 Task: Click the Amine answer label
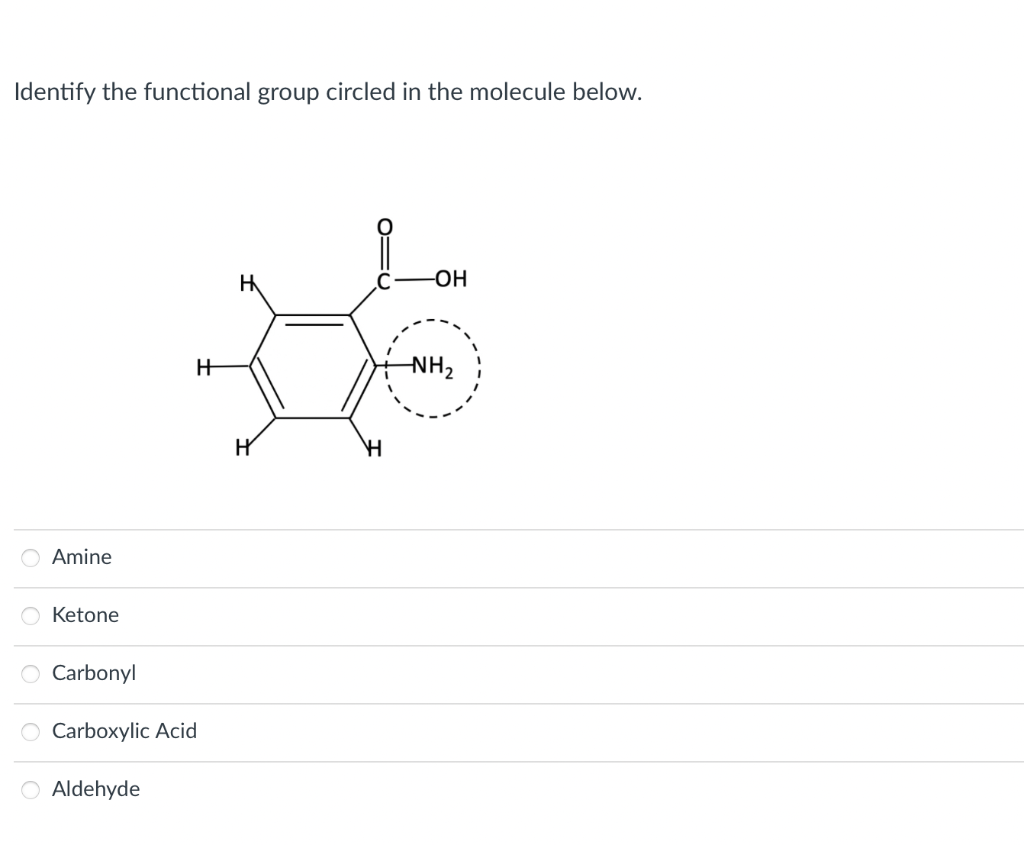81,557
